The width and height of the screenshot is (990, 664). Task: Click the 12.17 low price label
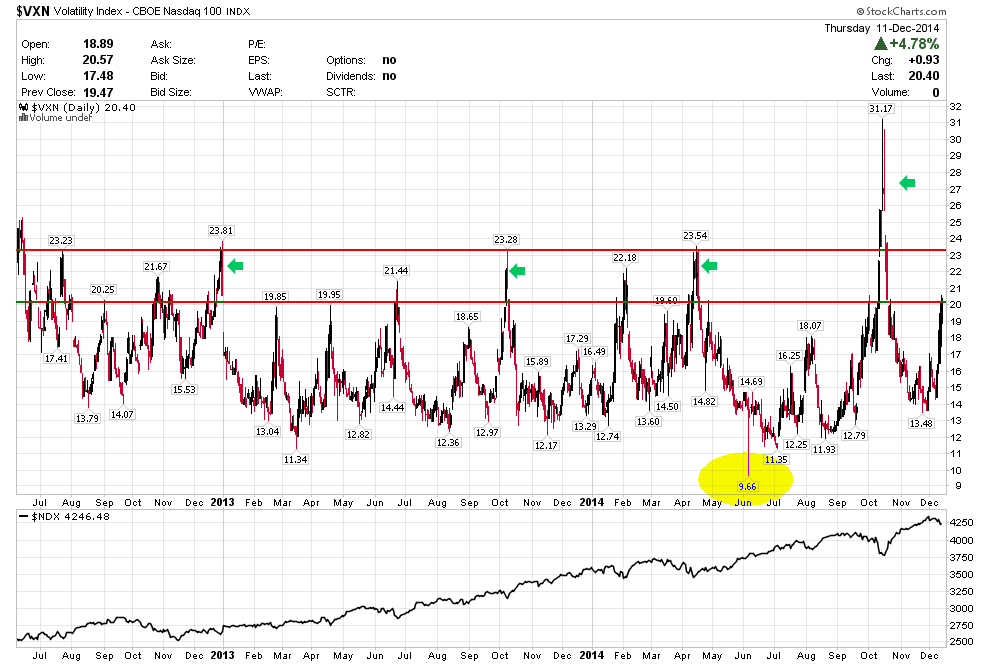coord(546,446)
